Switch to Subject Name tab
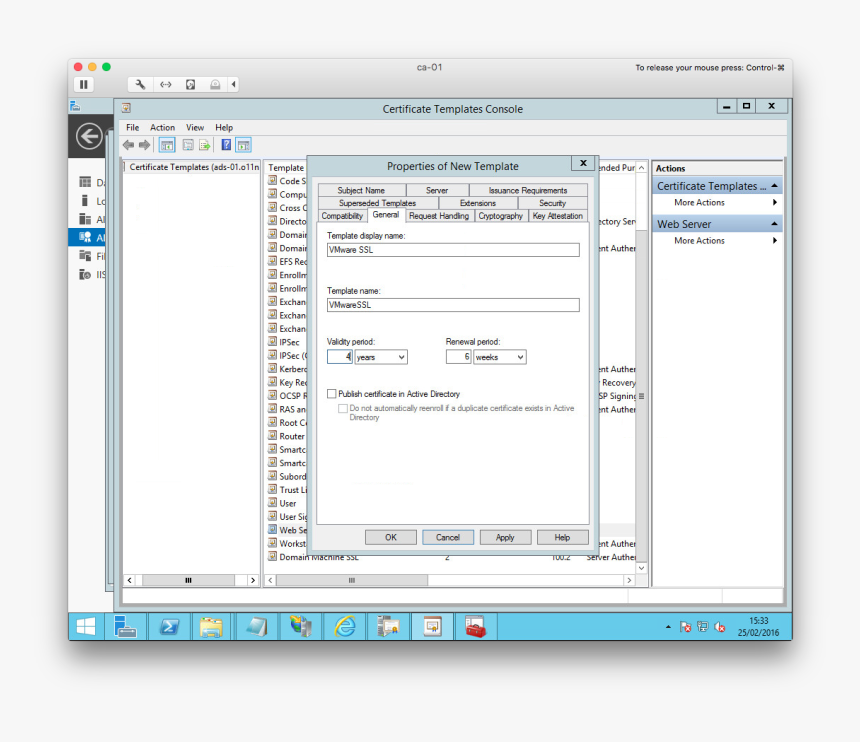 pyautogui.click(x=361, y=190)
